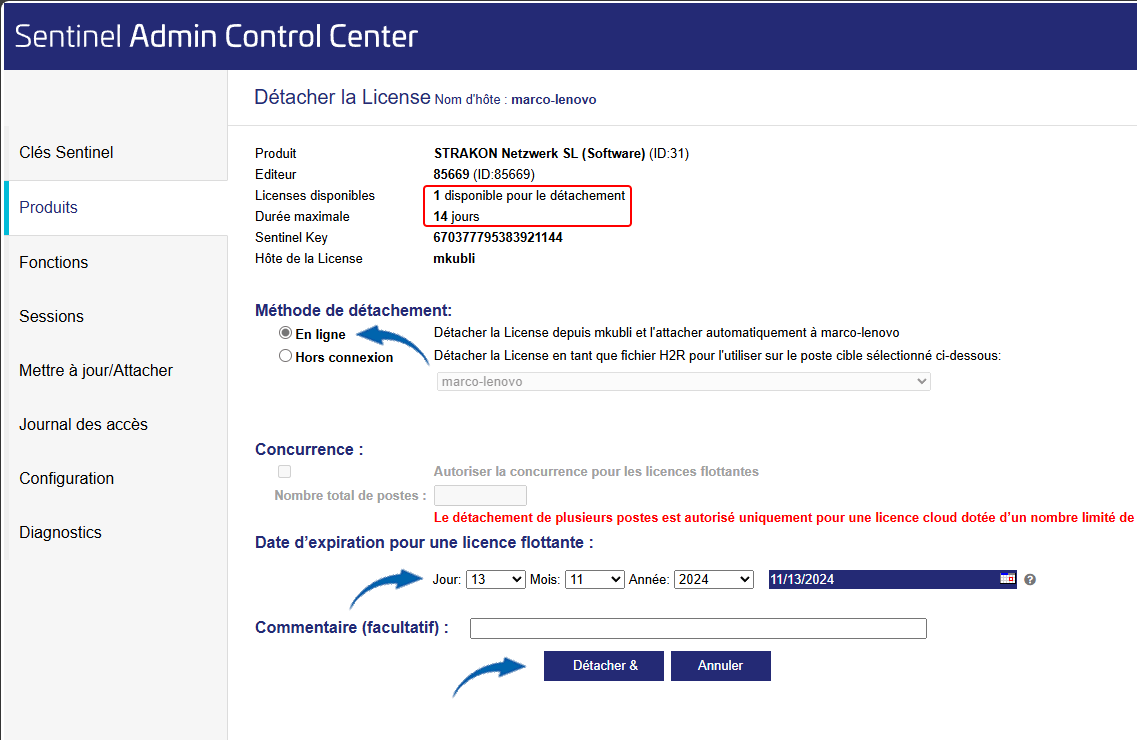Open the Jour day dropdown
The width and height of the screenshot is (1137, 740).
(x=495, y=579)
